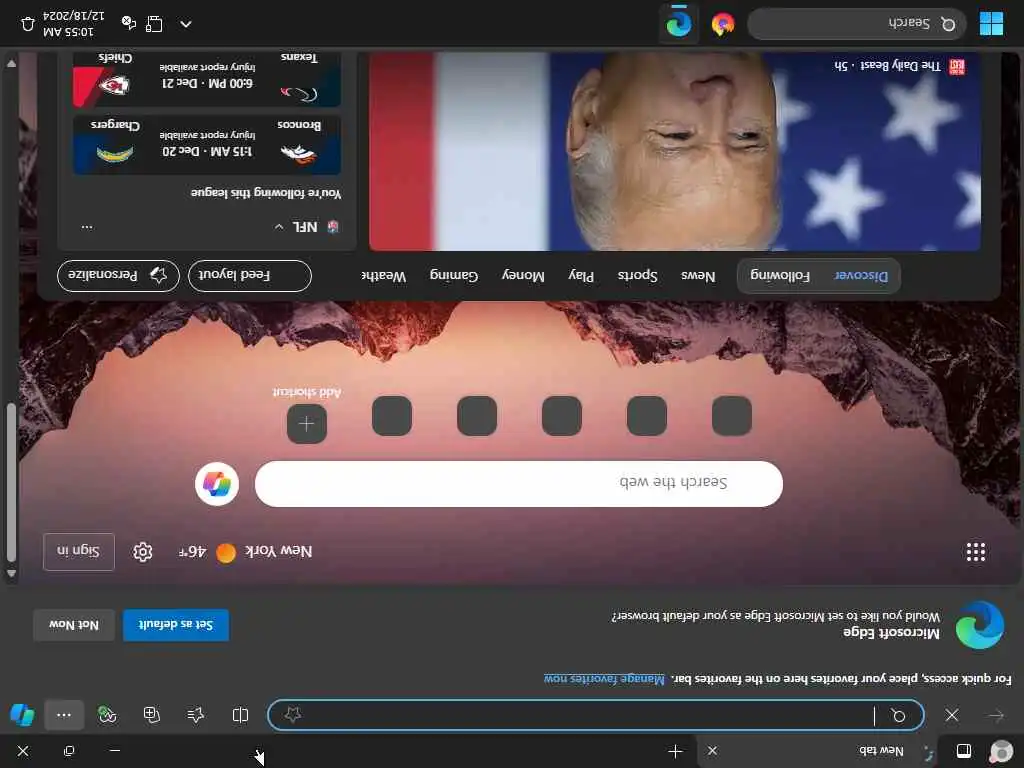Open Firefox from the taskbar

[x=722, y=24]
